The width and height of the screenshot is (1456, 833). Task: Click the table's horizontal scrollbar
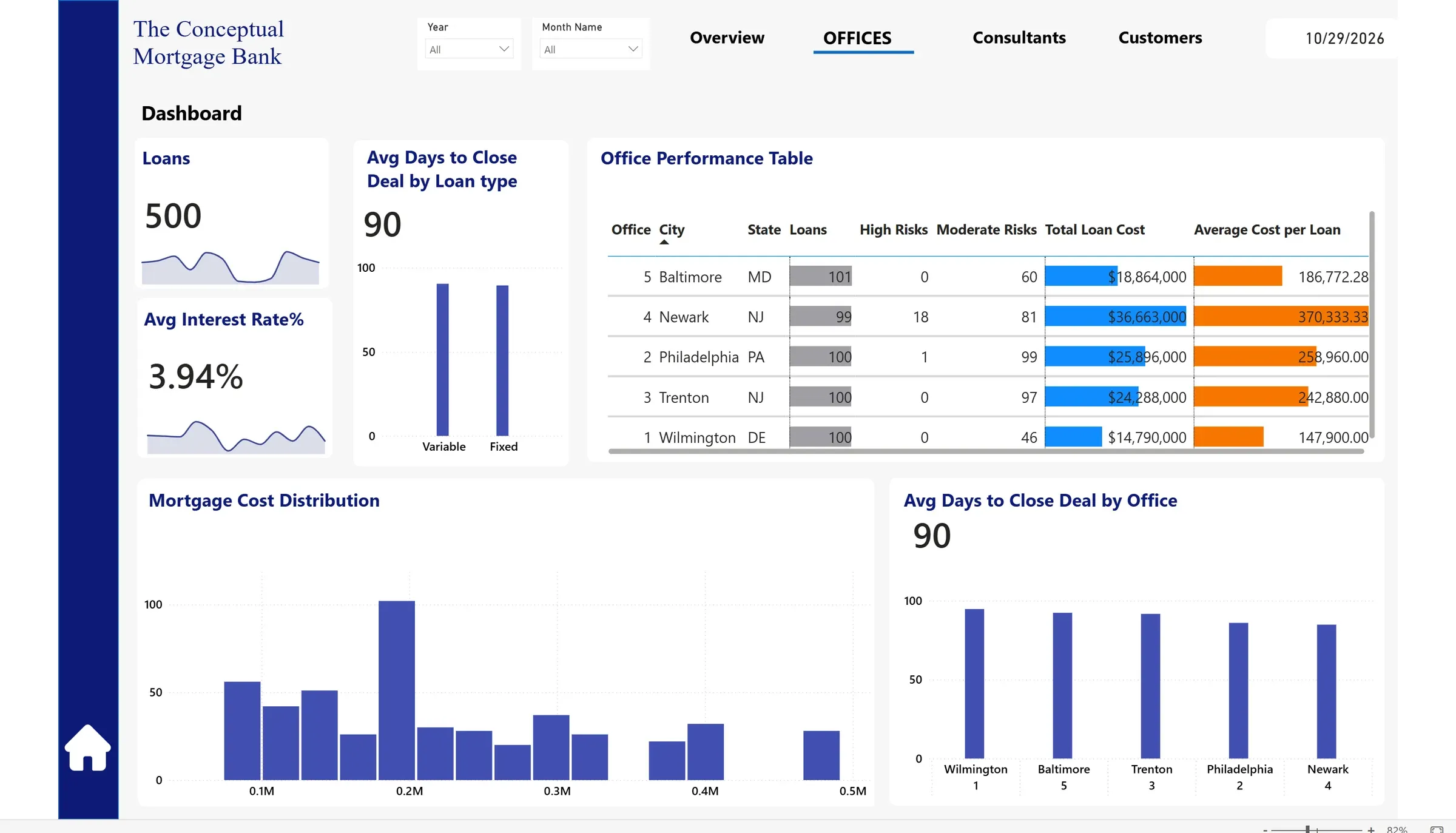[x=986, y=451]
